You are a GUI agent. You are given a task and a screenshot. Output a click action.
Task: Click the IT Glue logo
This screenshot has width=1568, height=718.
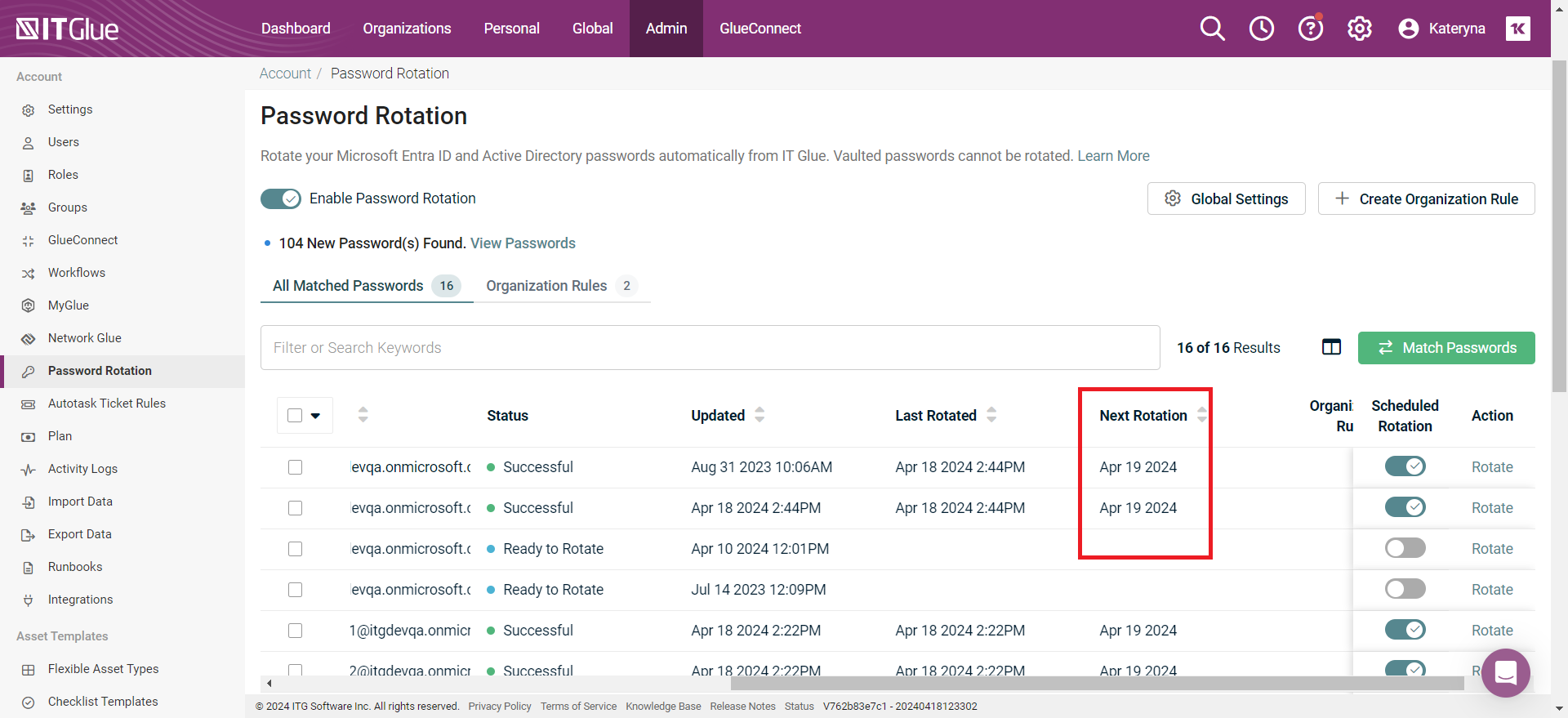pyautogui.click(x=67, y=29)
